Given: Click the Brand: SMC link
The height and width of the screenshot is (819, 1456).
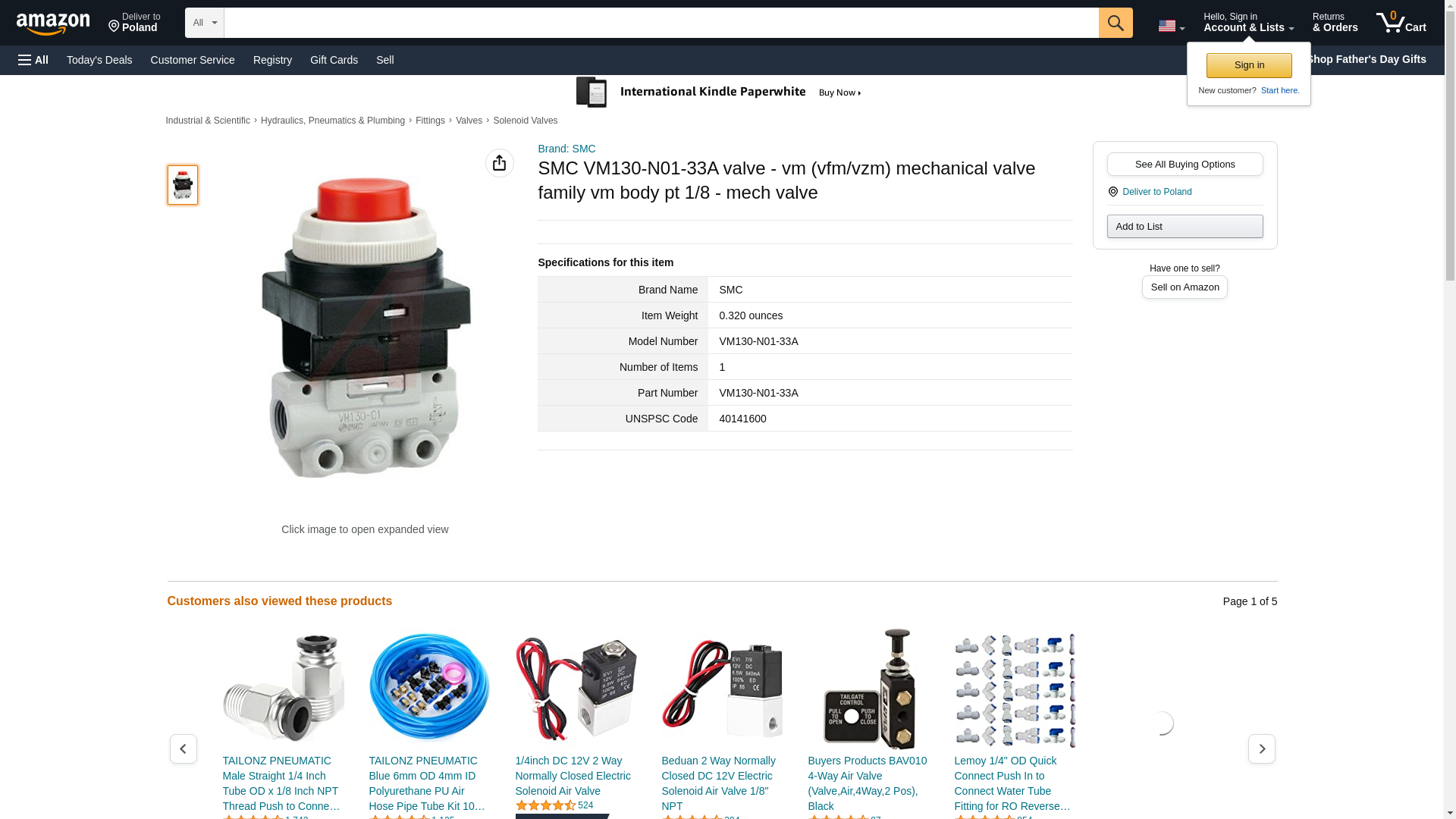Looking at the screenshot, I should coord(566,149).
